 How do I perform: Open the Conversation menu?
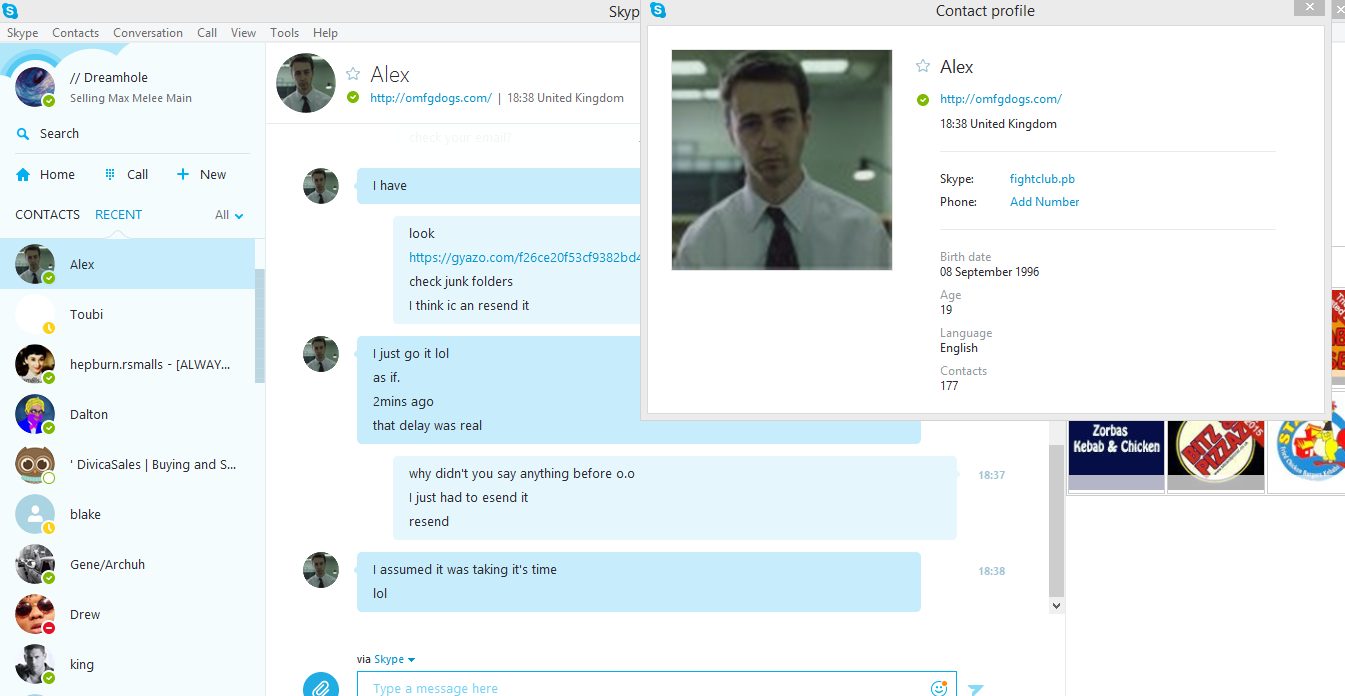click(148, 33)
